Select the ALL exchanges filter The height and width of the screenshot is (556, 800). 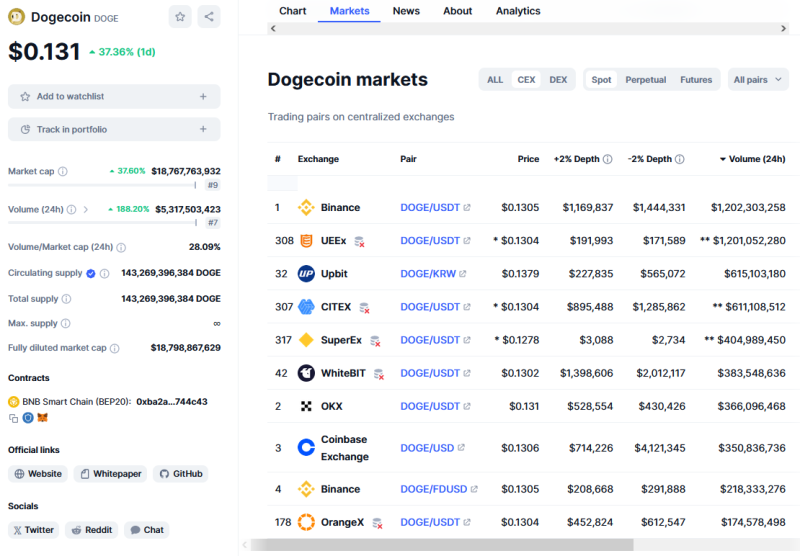tap(495, 80)
